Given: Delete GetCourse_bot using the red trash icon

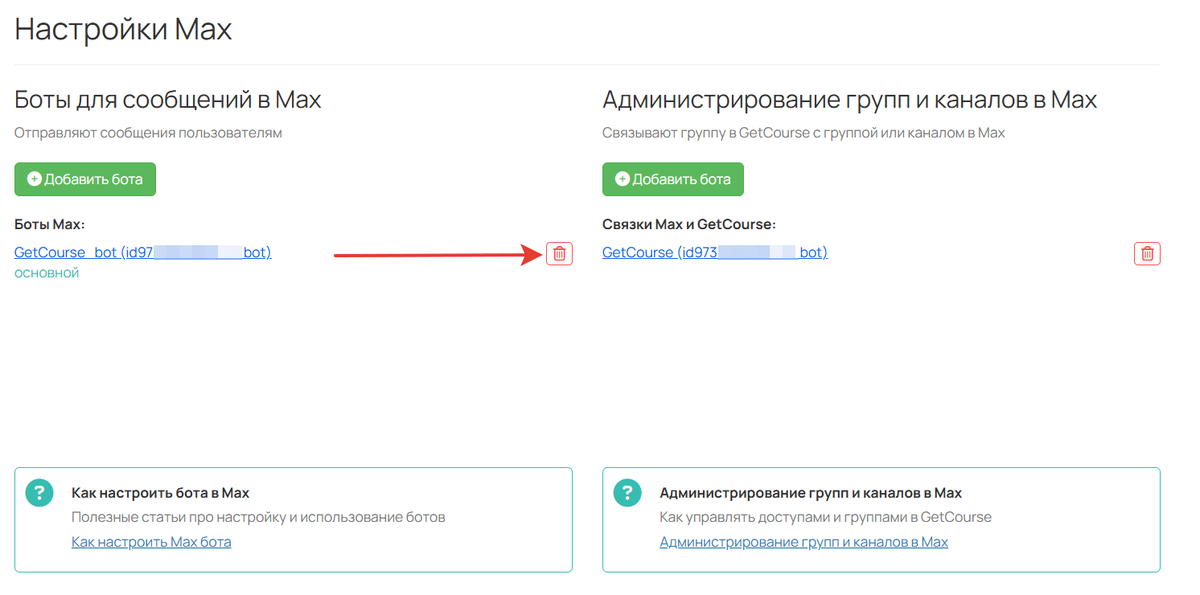Looking at the screenshot, I should [x=558, y=254].
